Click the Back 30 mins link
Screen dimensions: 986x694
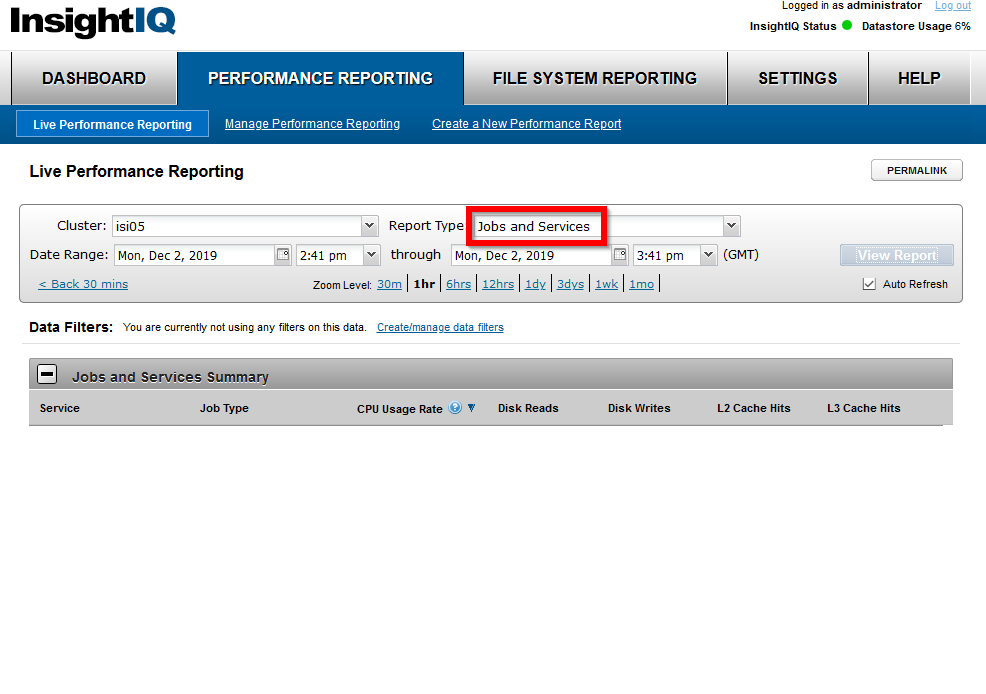pos(82,283)
